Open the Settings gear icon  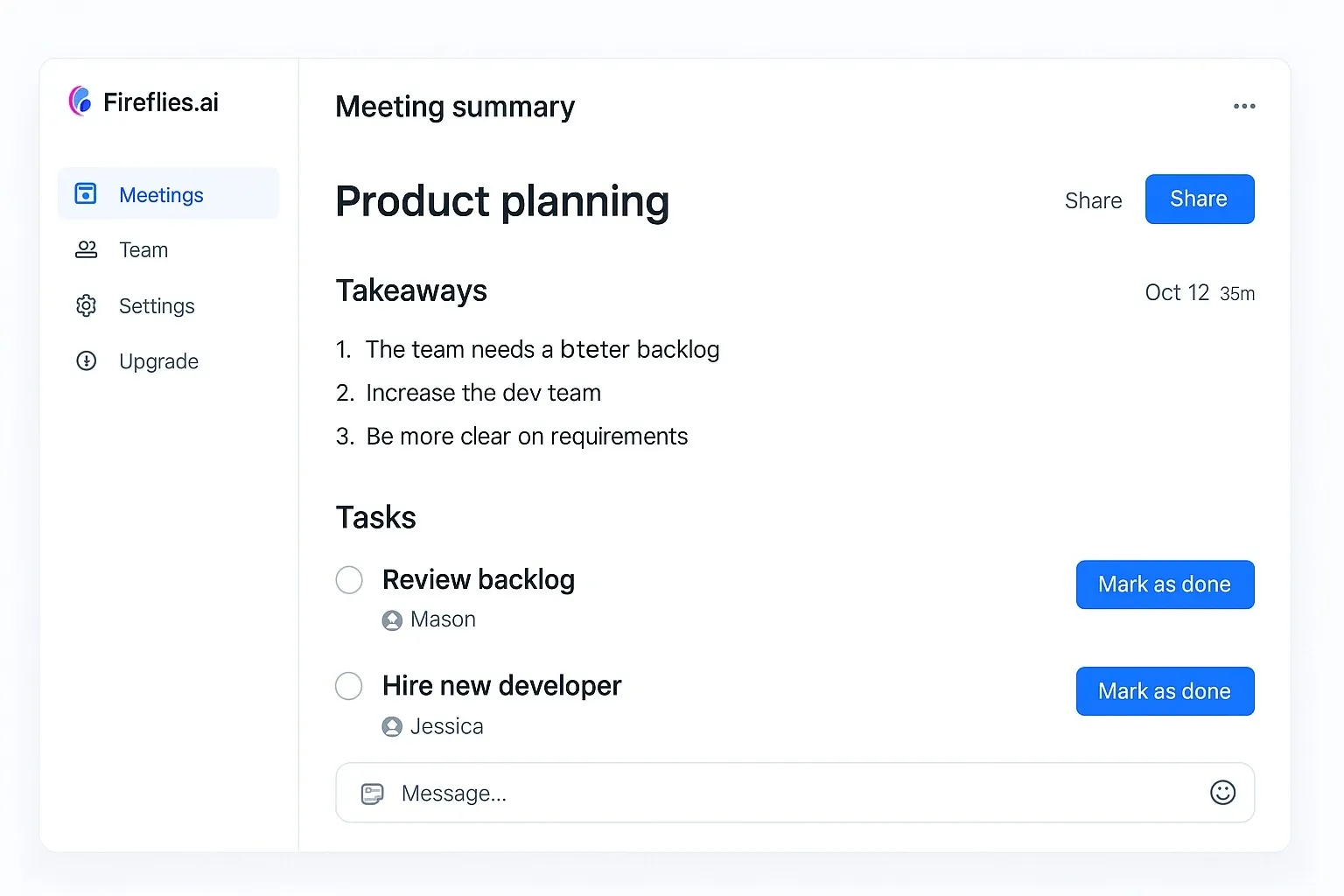pyautogui.click(x=86, y=305)
